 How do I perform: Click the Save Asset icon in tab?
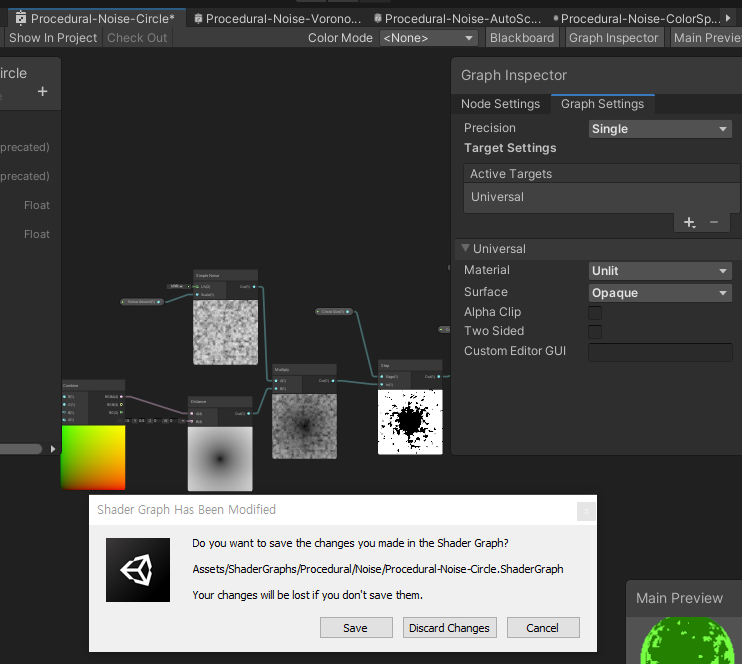tap(21, 18)
